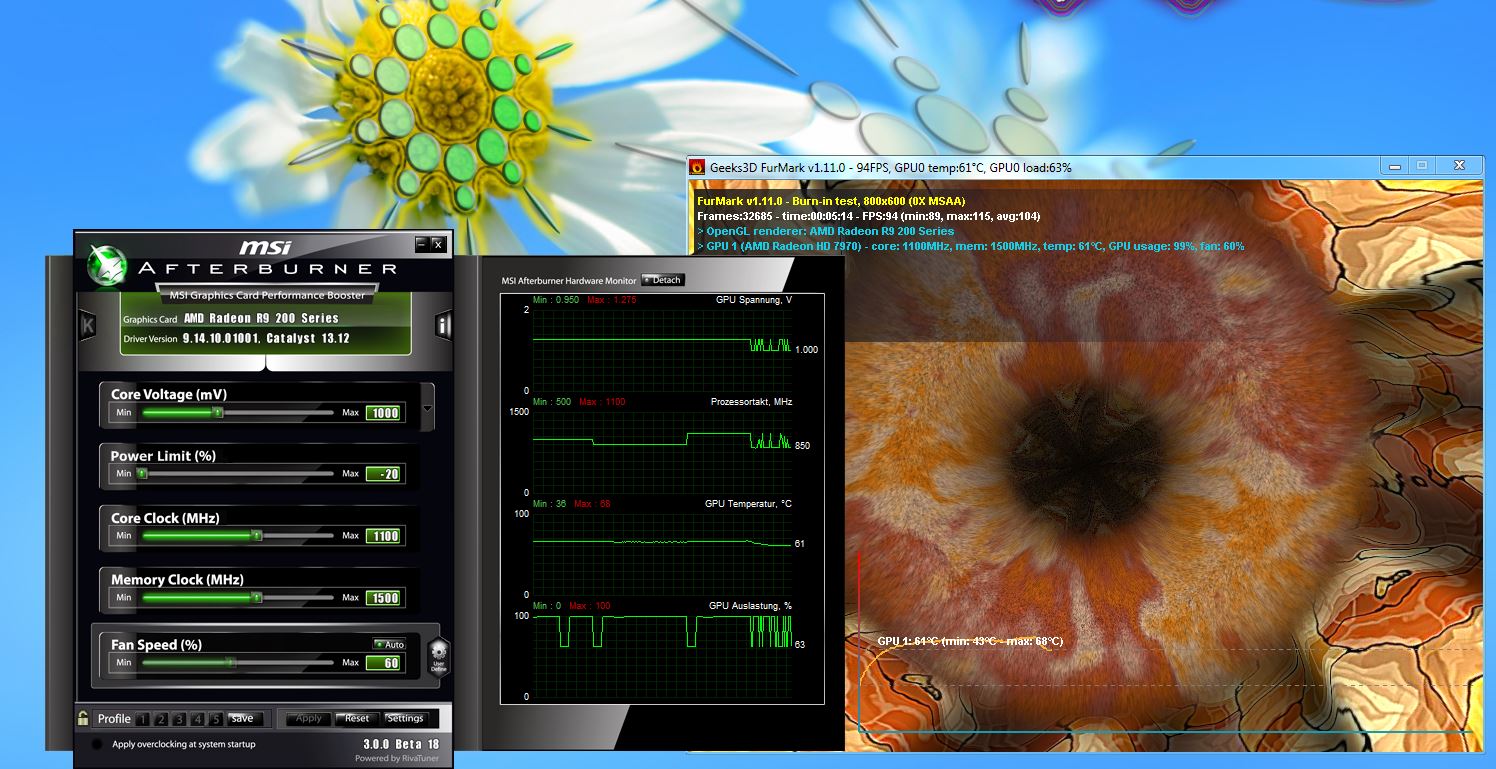The width and height of the screenshot is (1496, 769).
Task: Click the 'Fan Speed (%)' label
Action: (156, 645)
